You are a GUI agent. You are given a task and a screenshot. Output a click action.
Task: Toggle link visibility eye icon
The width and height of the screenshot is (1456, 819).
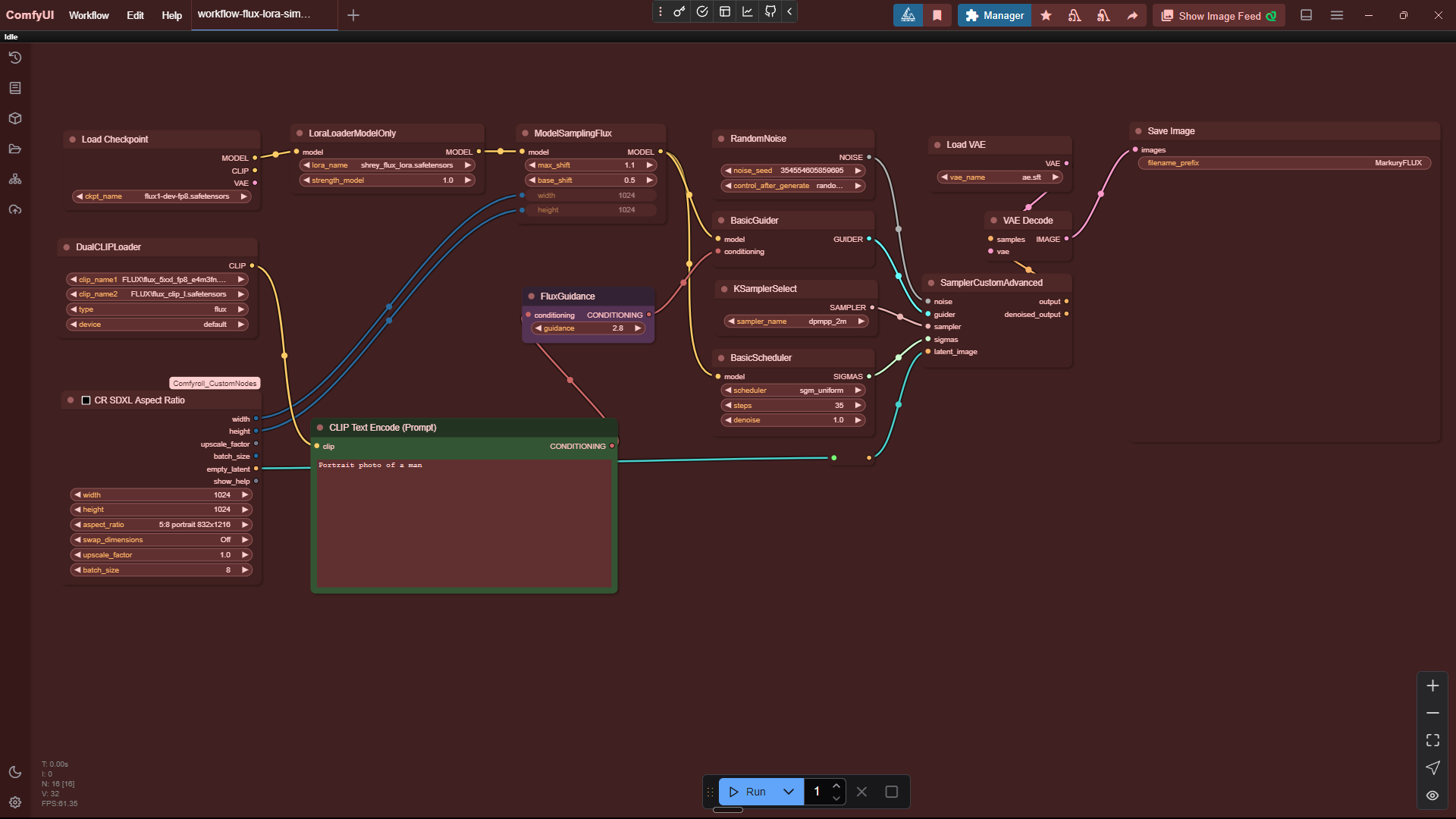(x=1432, y=795)
